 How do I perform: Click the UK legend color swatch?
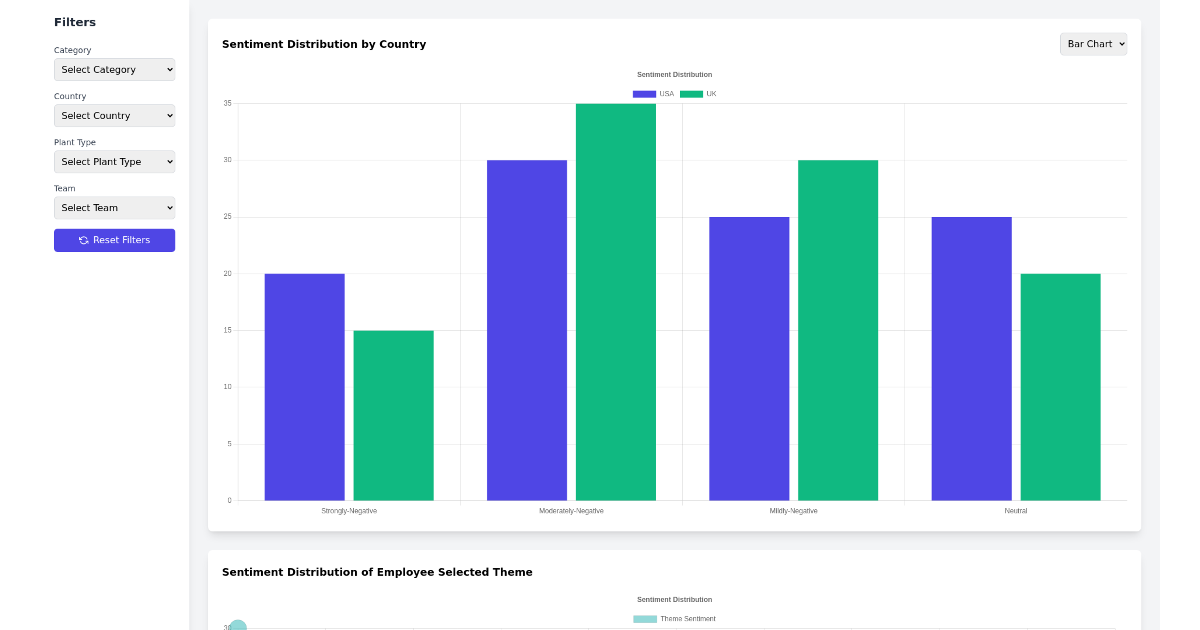pos(690,93)
